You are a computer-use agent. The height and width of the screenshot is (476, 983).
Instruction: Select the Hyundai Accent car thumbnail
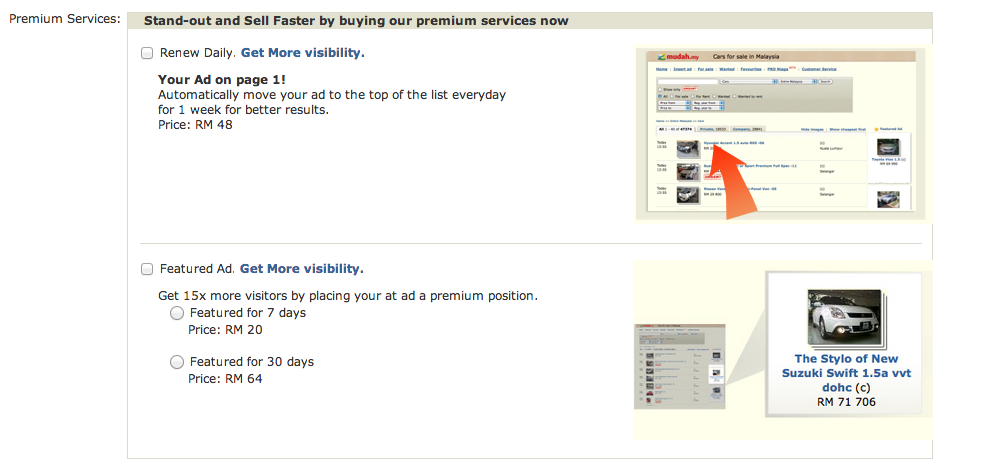coord(688,149)
